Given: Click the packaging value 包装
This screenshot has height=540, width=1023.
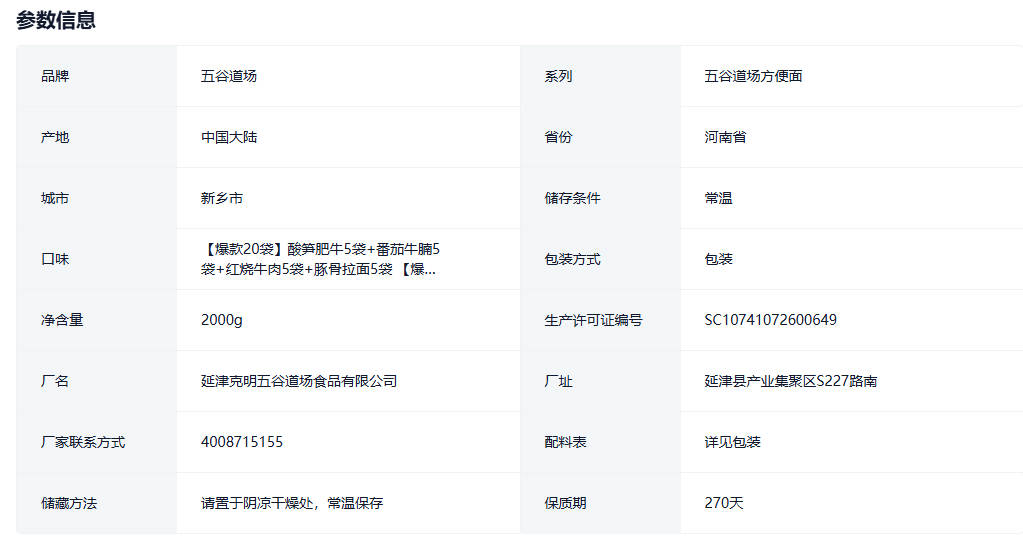Looking at the screenshot, I should (718, 259).
